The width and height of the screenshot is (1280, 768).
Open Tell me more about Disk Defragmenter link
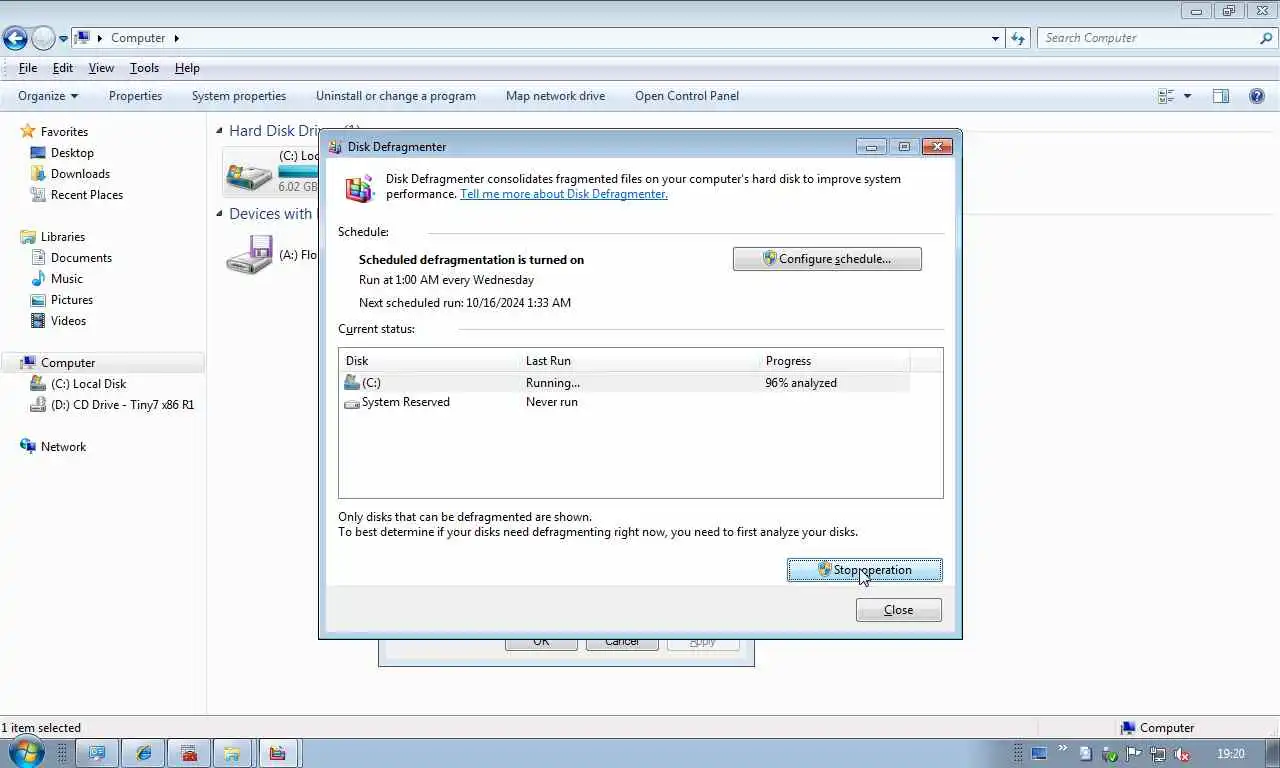point(564,194)
